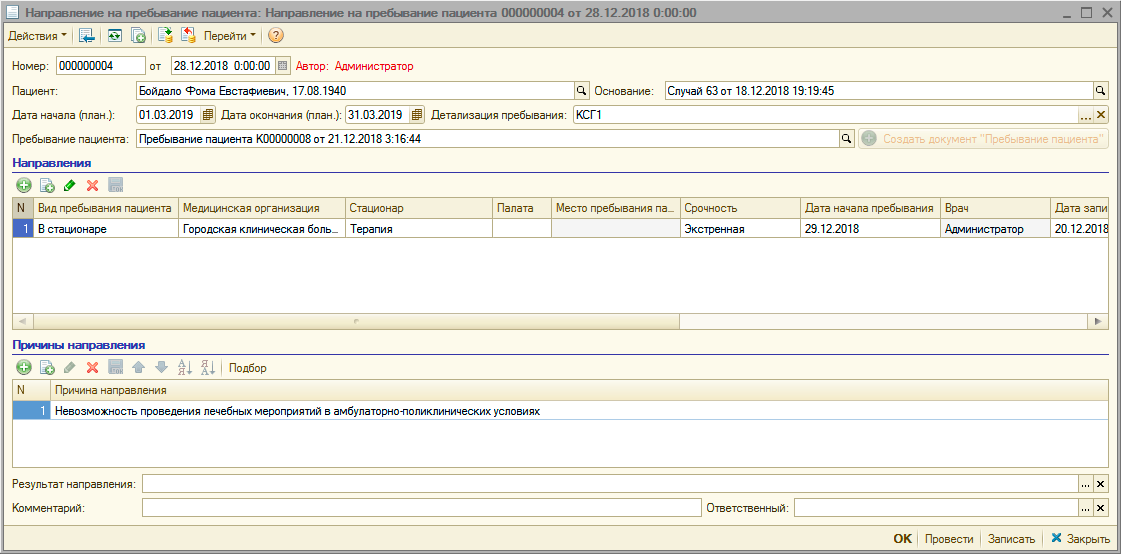1121x554 pixels.
Task: Move reason row down in Причины направления
Action: [x=161, y=368]
